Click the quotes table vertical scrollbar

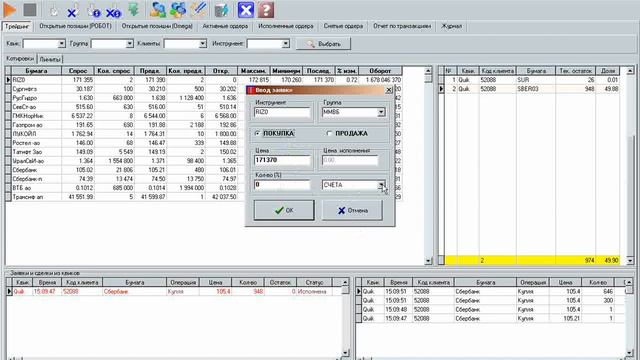(428, 165)
